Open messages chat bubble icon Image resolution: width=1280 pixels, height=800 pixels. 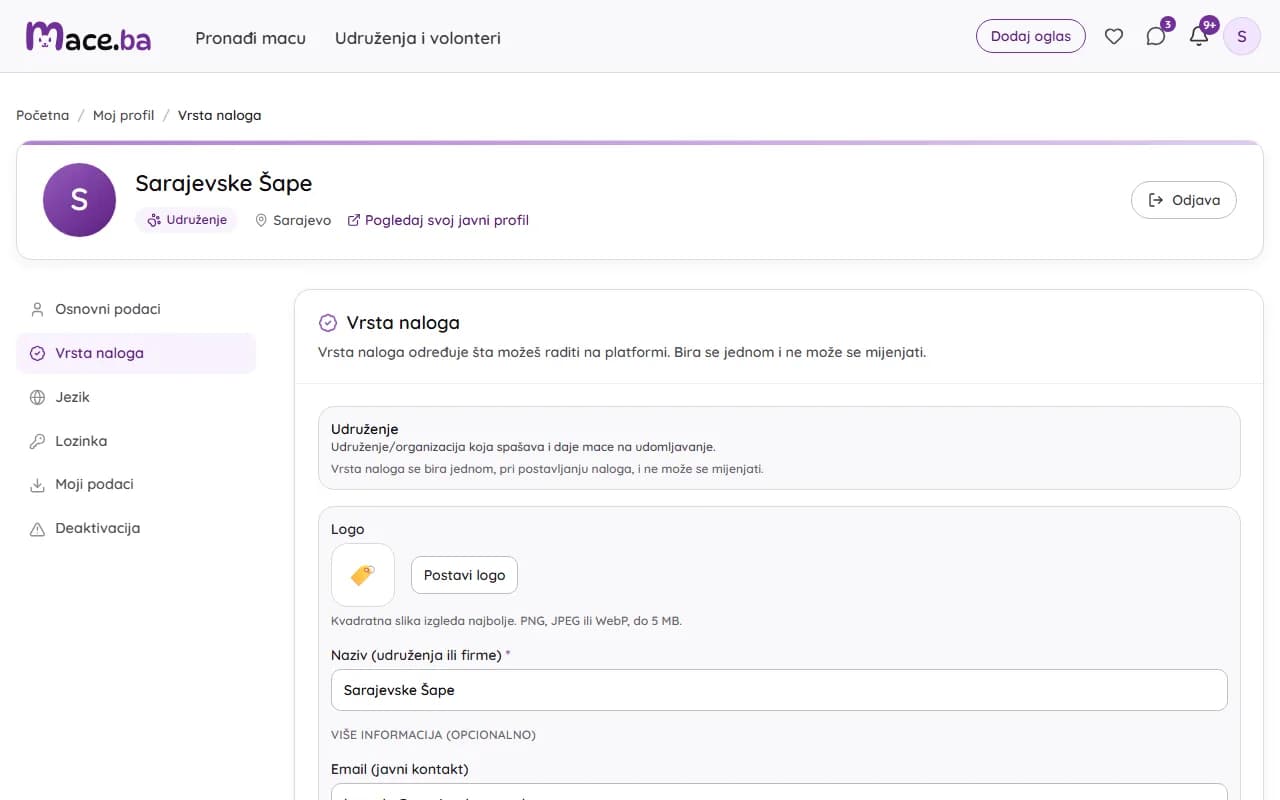click(x=1156, y=37)
